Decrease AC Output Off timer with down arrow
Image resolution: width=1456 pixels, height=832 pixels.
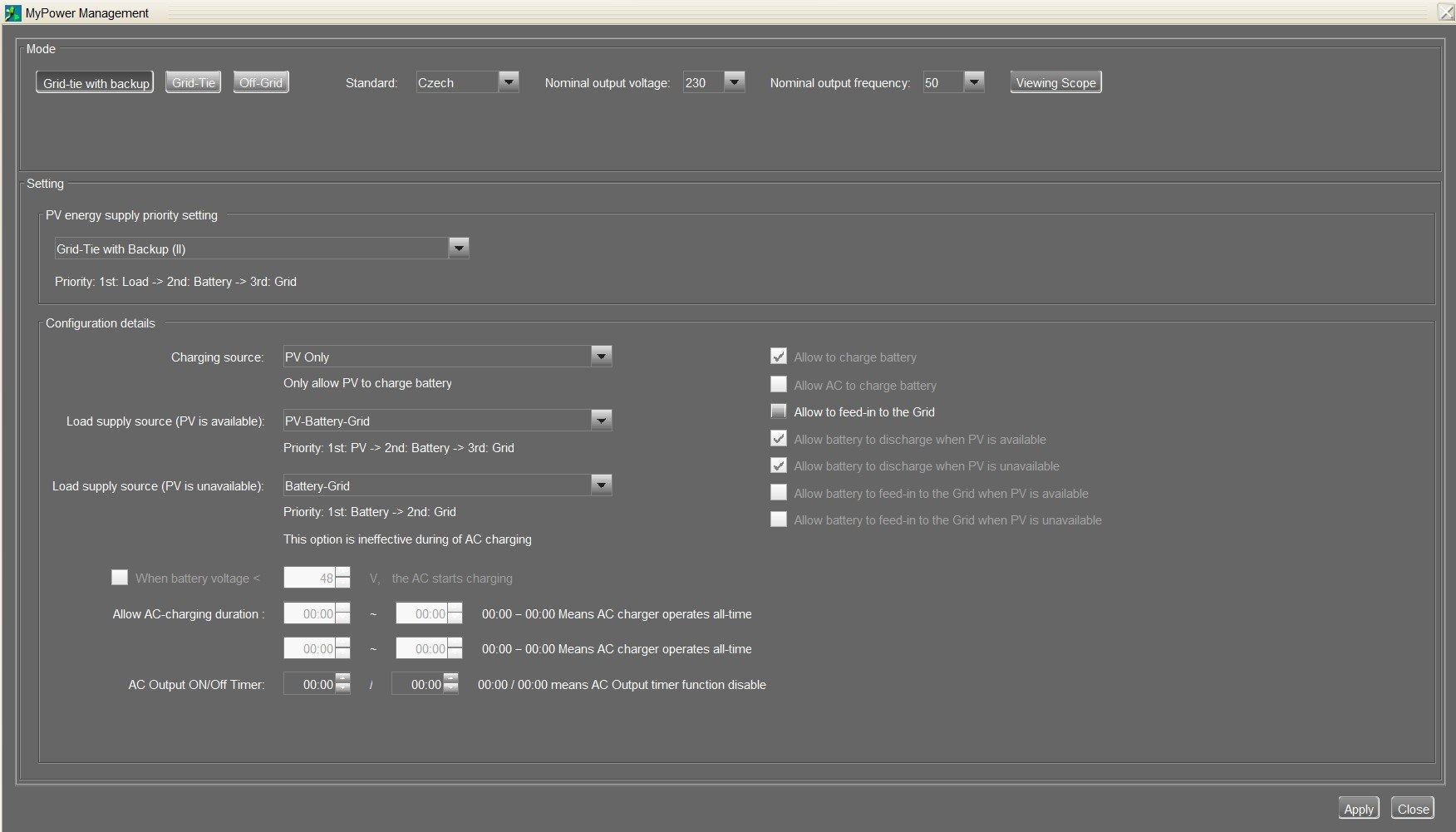point(450,689)
